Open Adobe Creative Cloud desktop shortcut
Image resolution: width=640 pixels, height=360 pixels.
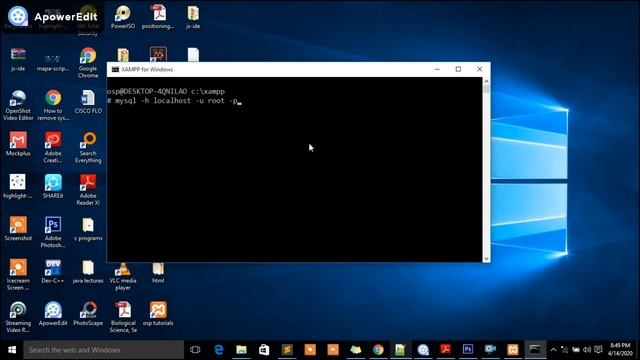(53, 147)
